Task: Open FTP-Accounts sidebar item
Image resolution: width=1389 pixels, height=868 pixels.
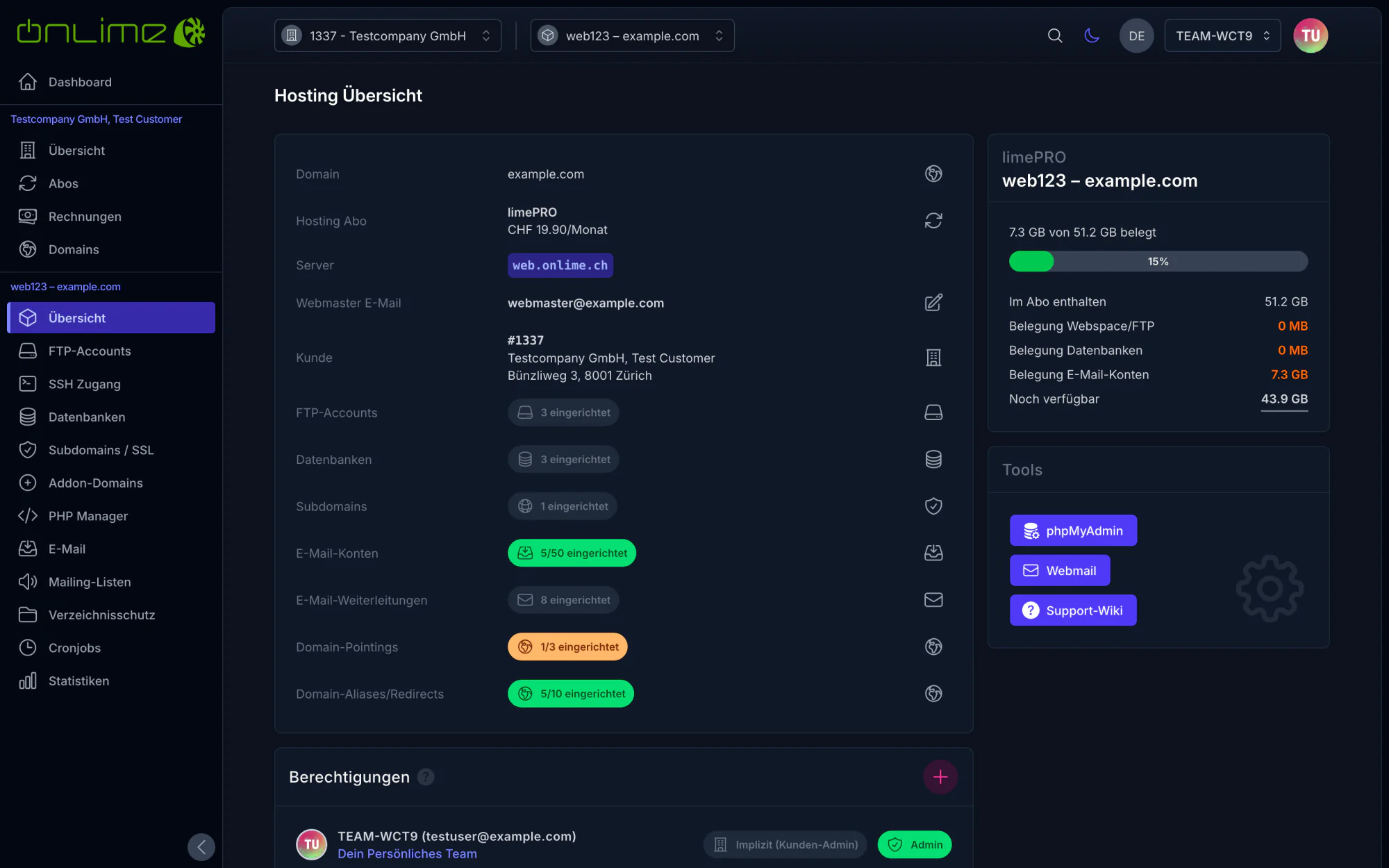Action: (111, 351)
